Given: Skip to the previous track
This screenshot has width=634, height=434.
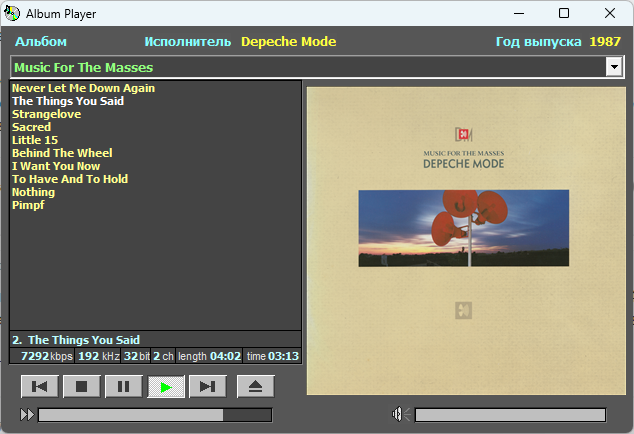Looking at the screenshot, I should tap(40, 387).
